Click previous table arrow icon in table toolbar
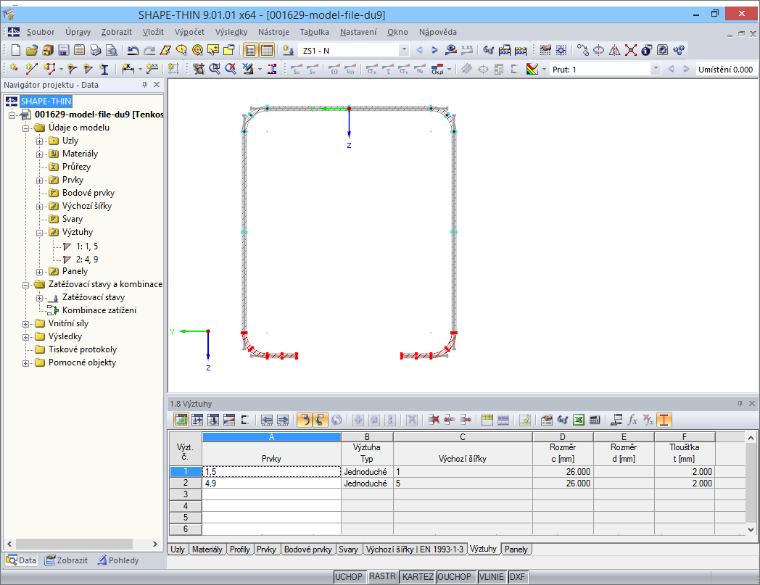 coord(267,420)
